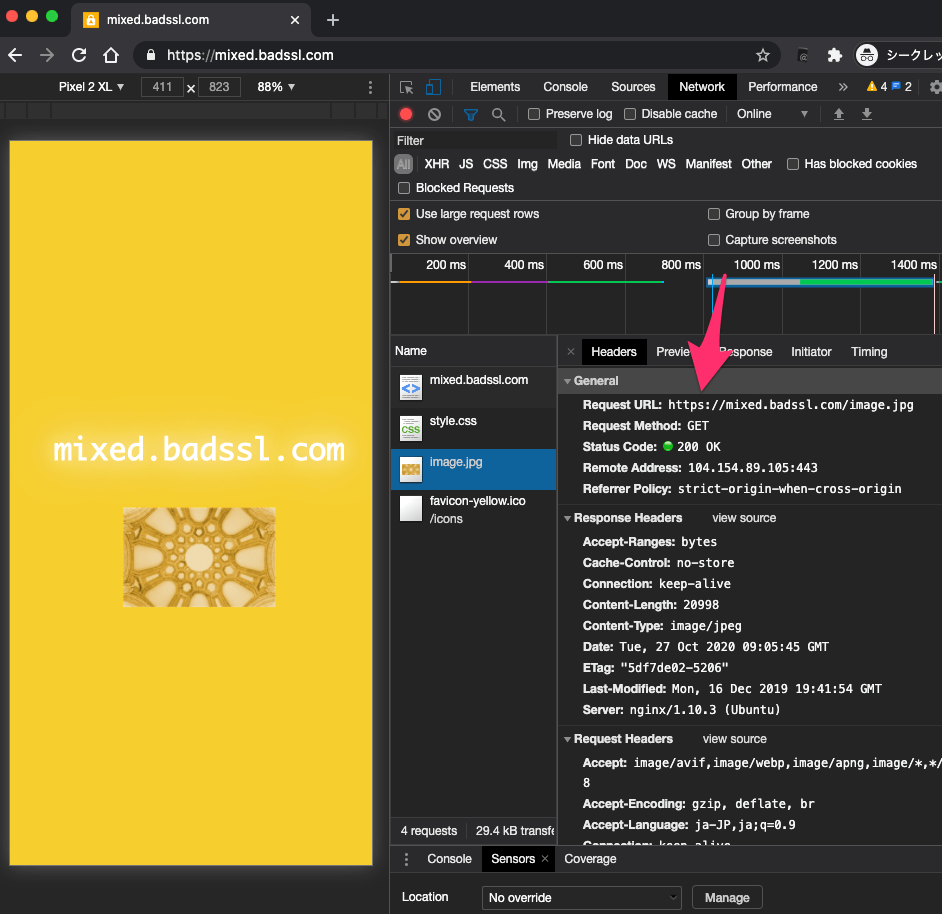Screen dimensions: 942x914
Task: View source of Response Headers
Action: (x=744, y=518)
